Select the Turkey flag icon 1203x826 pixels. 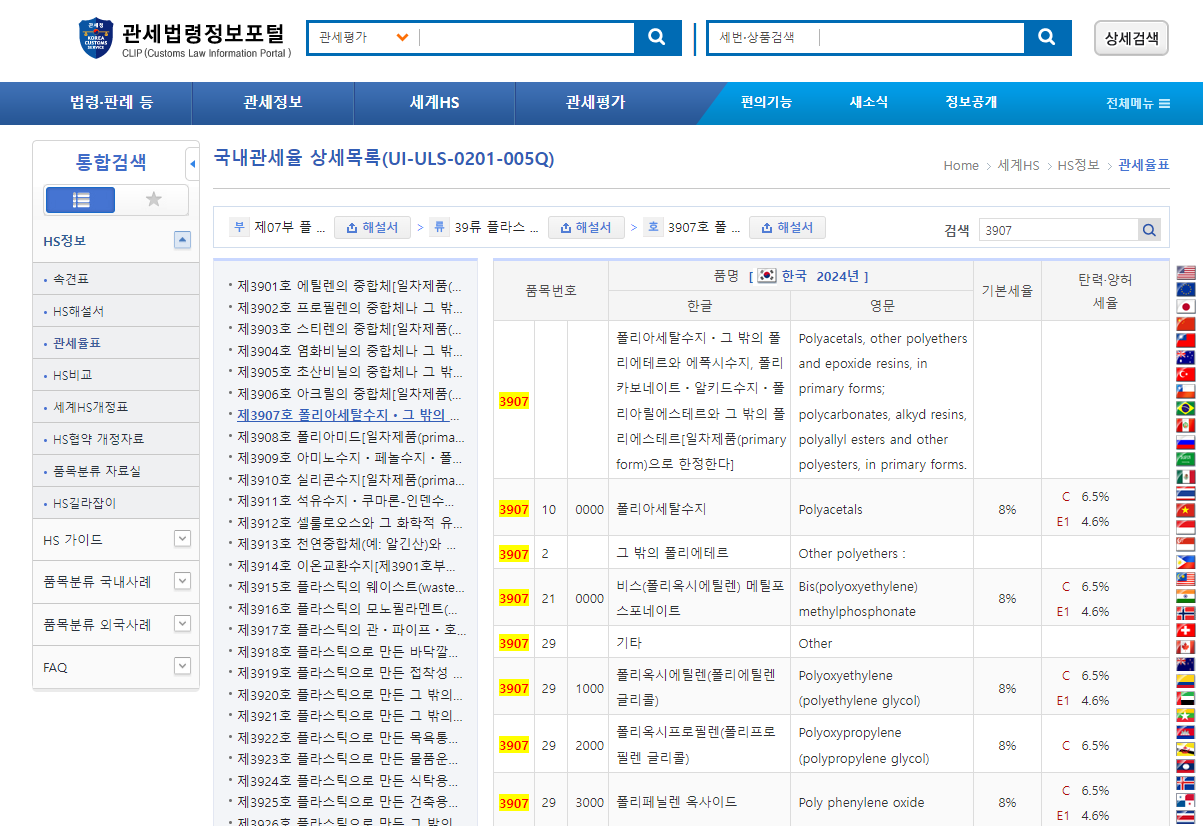pyautogui.click(x=1186, y=374)
